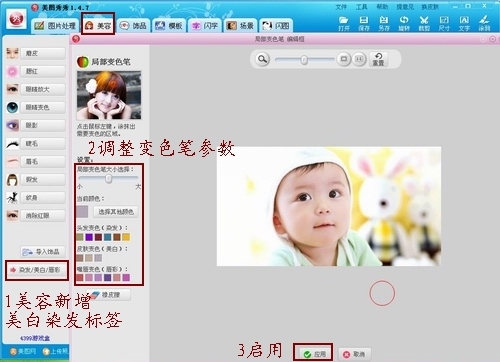Click 选择其他颜色 button
500x362 pixels.
(x=116, y=212)
